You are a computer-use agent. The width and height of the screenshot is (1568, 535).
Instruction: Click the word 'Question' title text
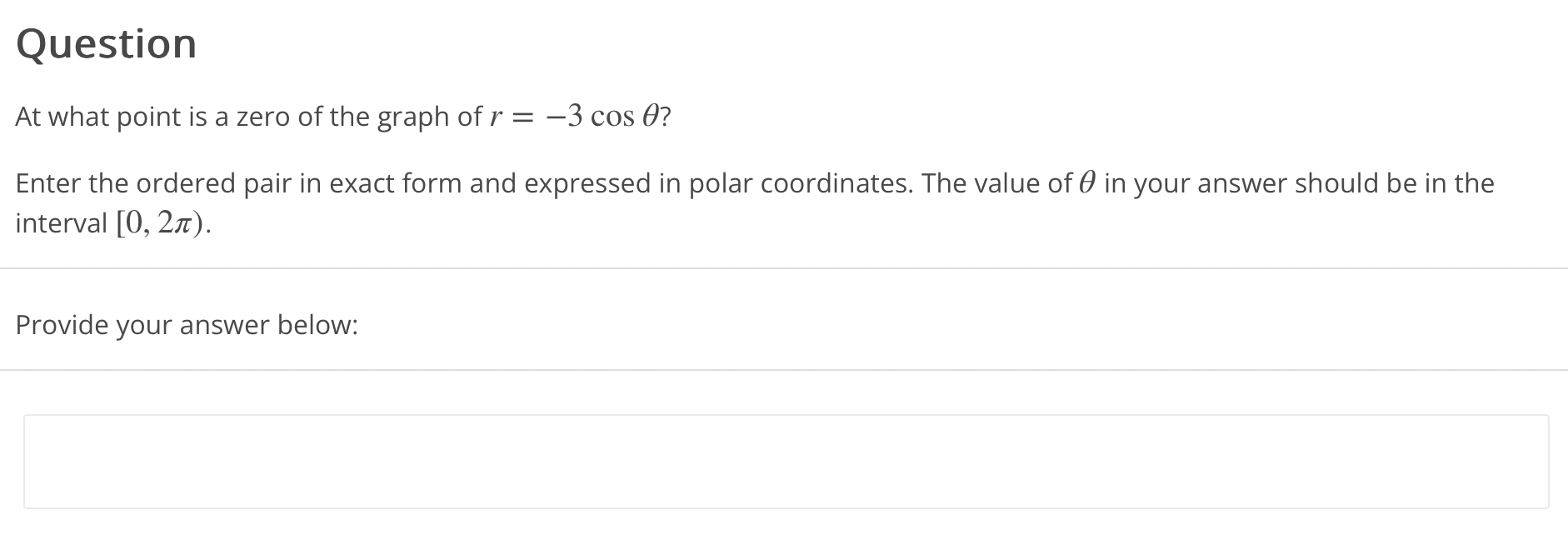click(x=107, y=43)
